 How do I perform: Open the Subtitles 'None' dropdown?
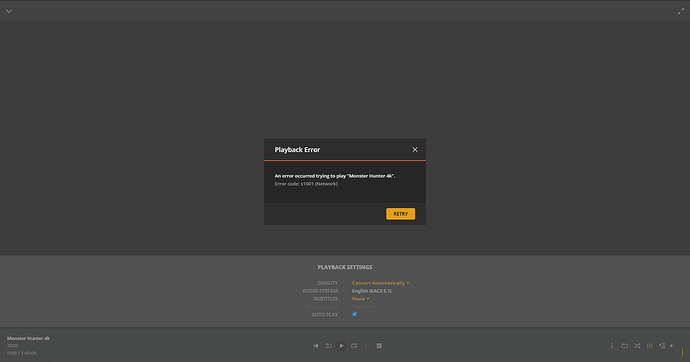tap(360, 299)
